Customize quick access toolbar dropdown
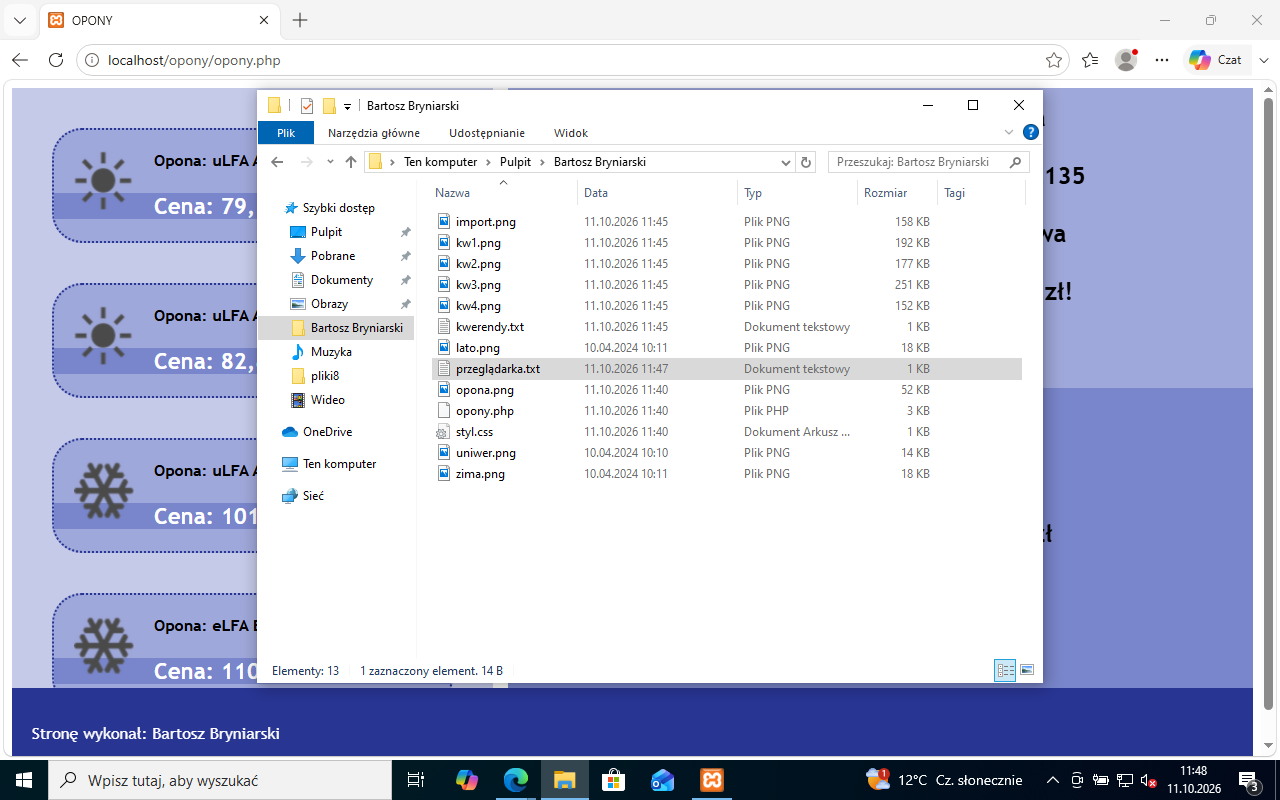1280x800 pixels. [x=347, y=106]
